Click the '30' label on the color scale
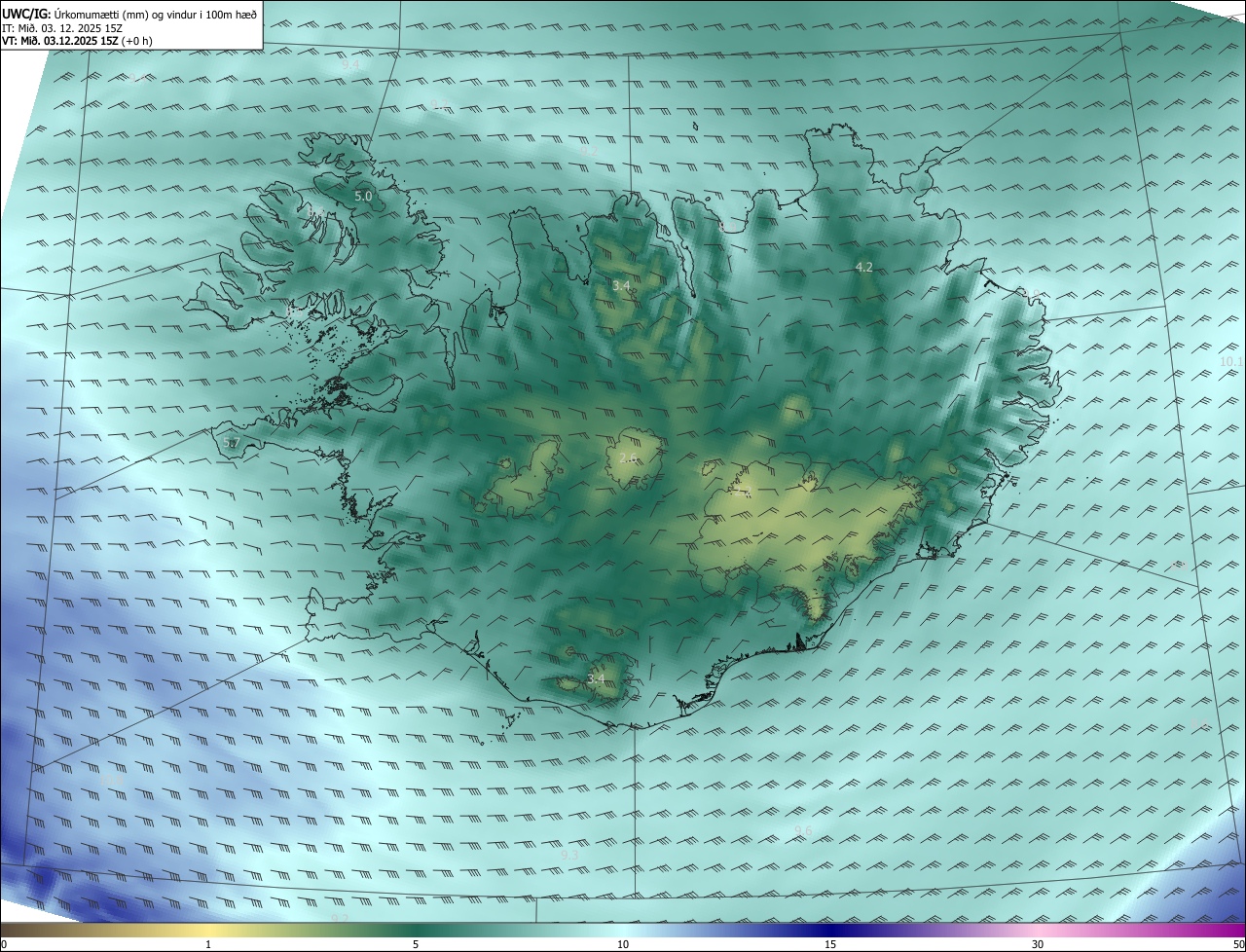The image size is (1246, 952). point(1038,944)
